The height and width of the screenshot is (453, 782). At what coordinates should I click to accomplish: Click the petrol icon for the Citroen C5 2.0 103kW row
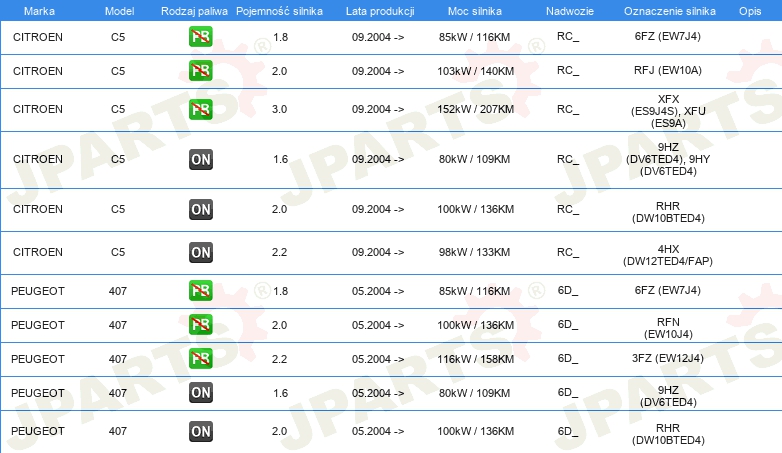[x=200, y=70]
